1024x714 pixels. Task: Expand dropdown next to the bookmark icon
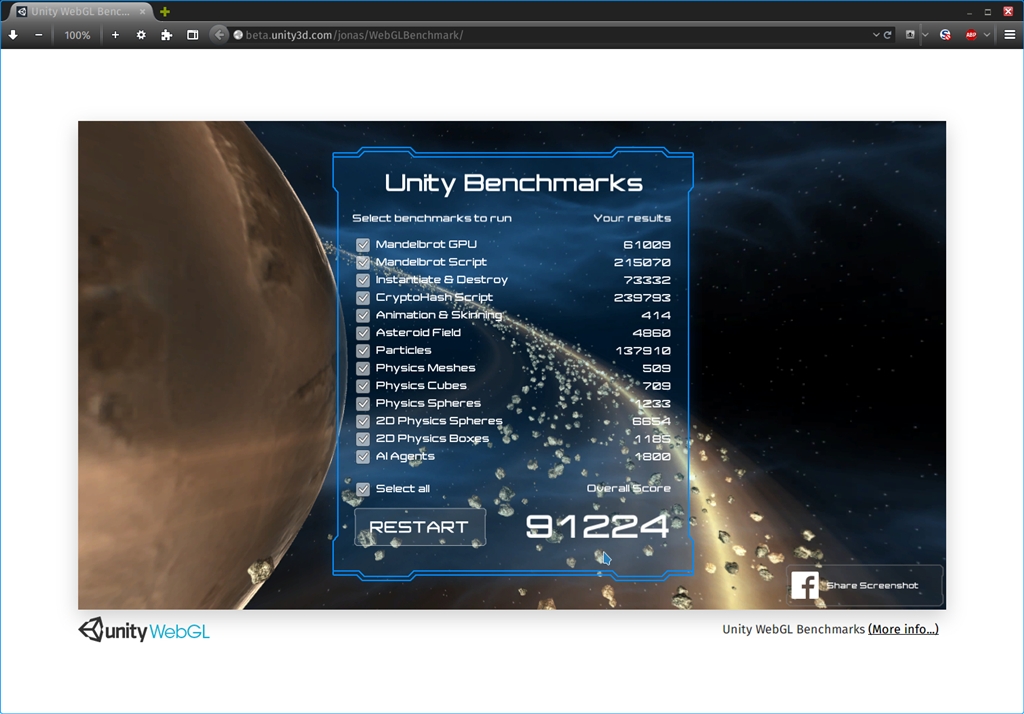point(925,35)
